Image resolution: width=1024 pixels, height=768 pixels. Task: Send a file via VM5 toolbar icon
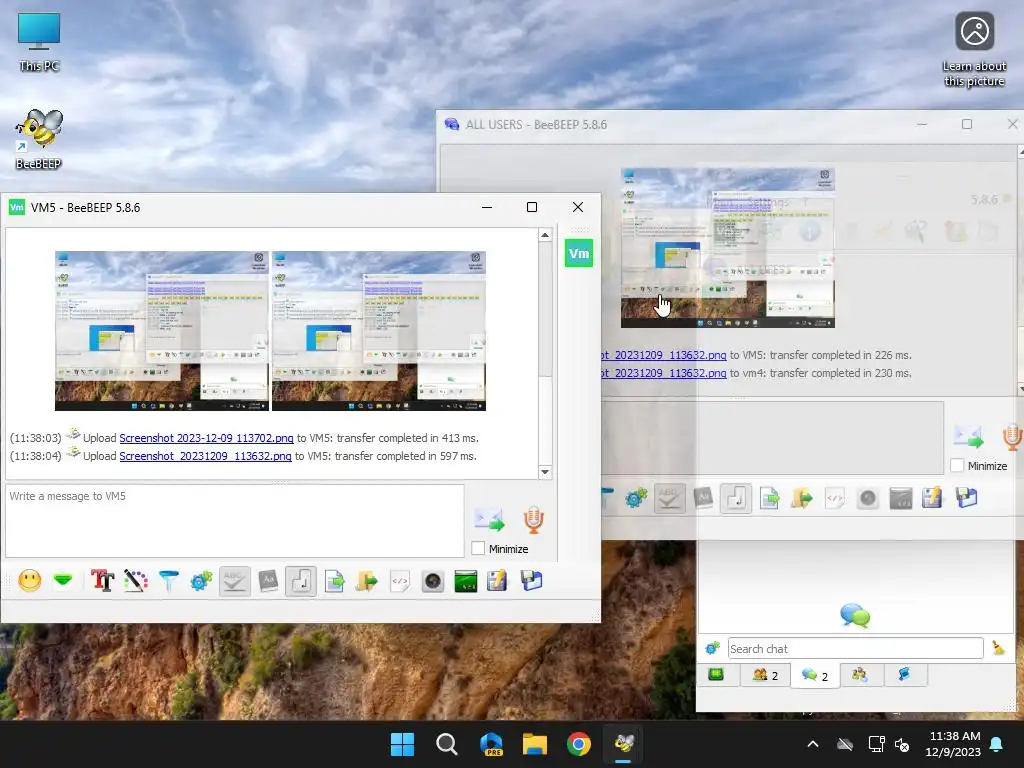334,581
